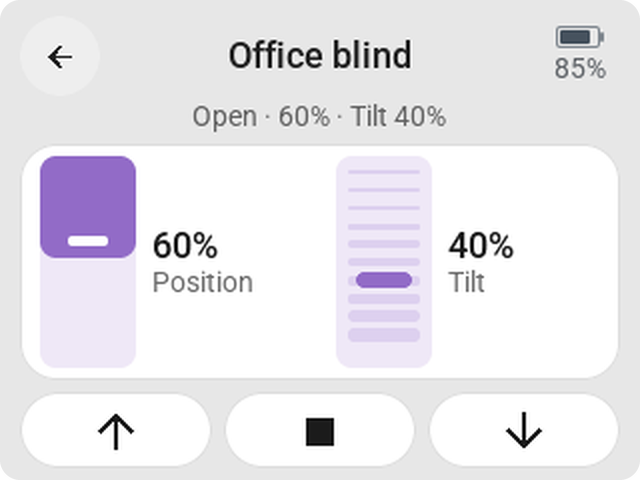Screen dimensions: 640x480
Task: Click the Tilt label
Action: 467,282
